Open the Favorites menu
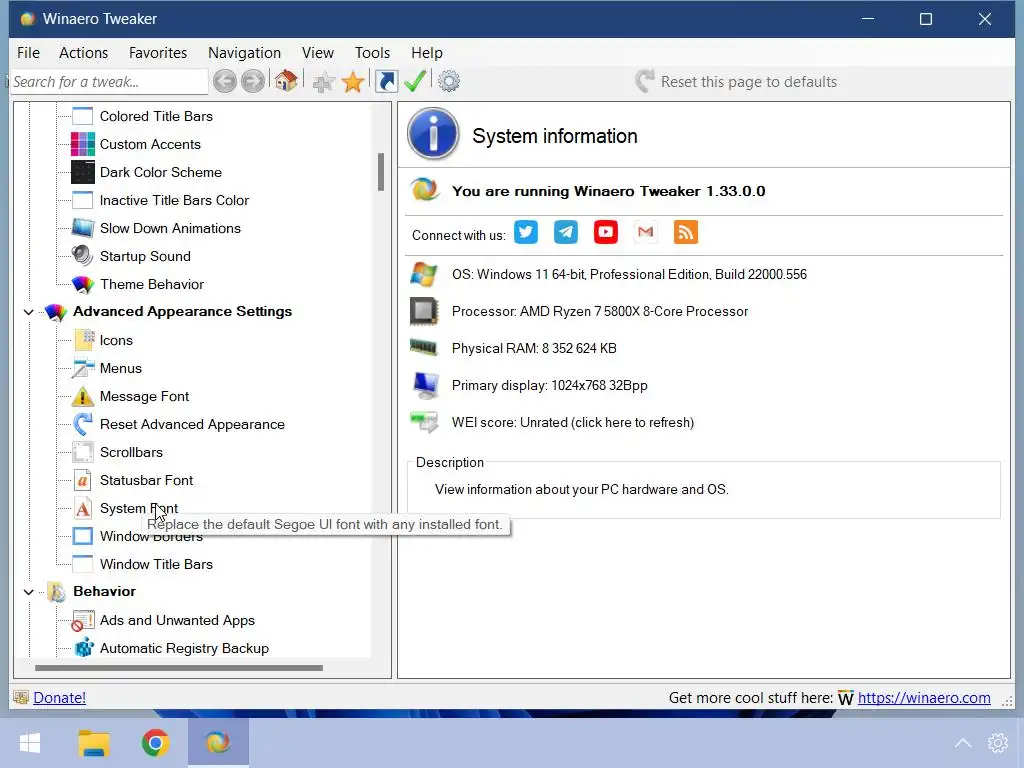 (158, 53)
